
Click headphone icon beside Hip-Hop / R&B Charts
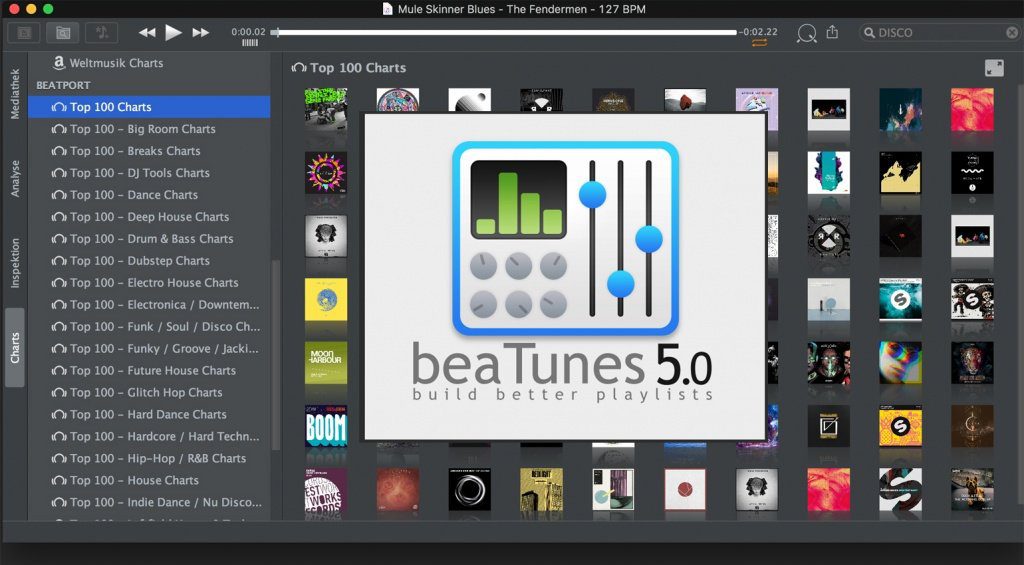[59, 459]
